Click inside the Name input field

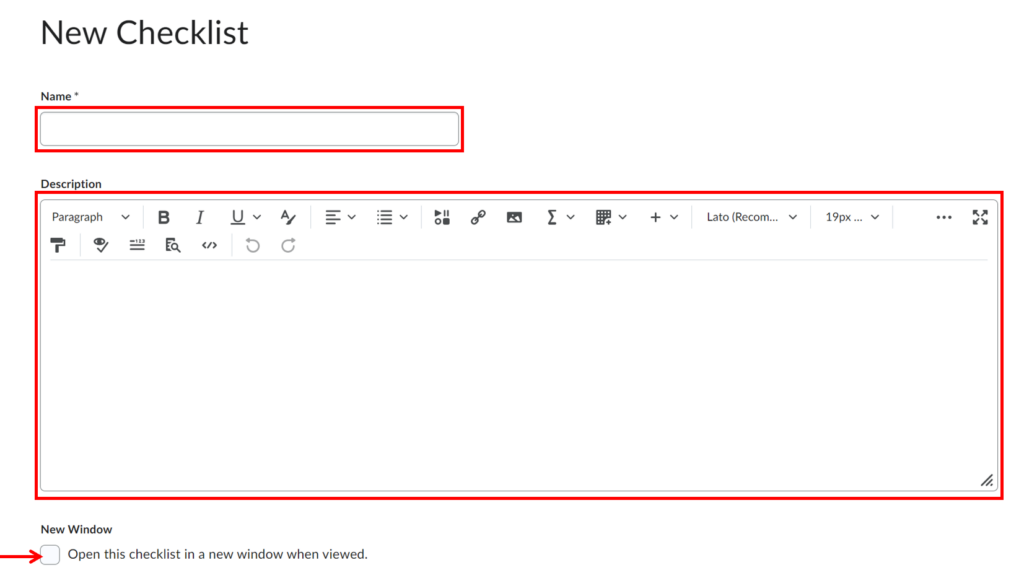click(248, 129)
